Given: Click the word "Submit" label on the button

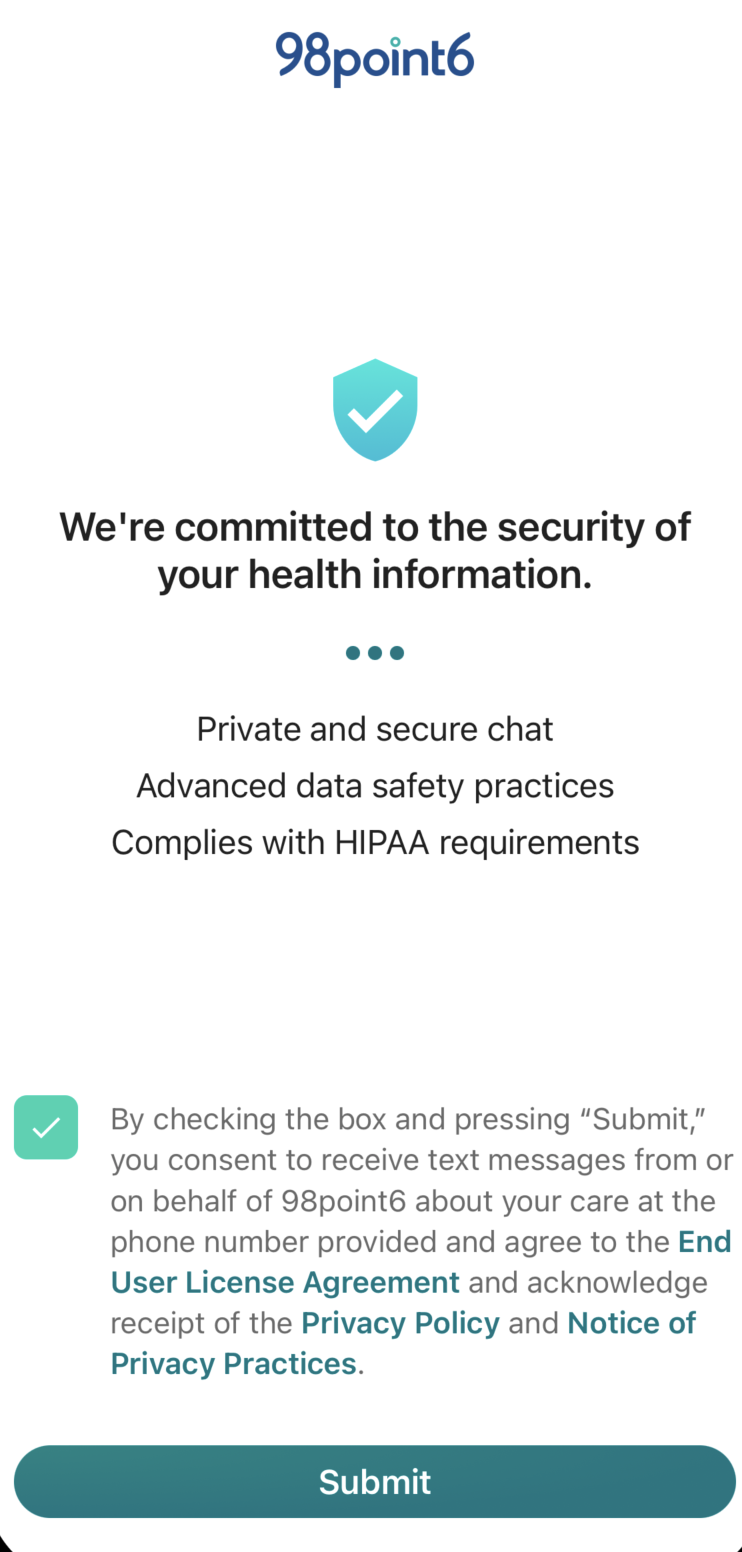Looking at the screenshot, I should 375,1481.
